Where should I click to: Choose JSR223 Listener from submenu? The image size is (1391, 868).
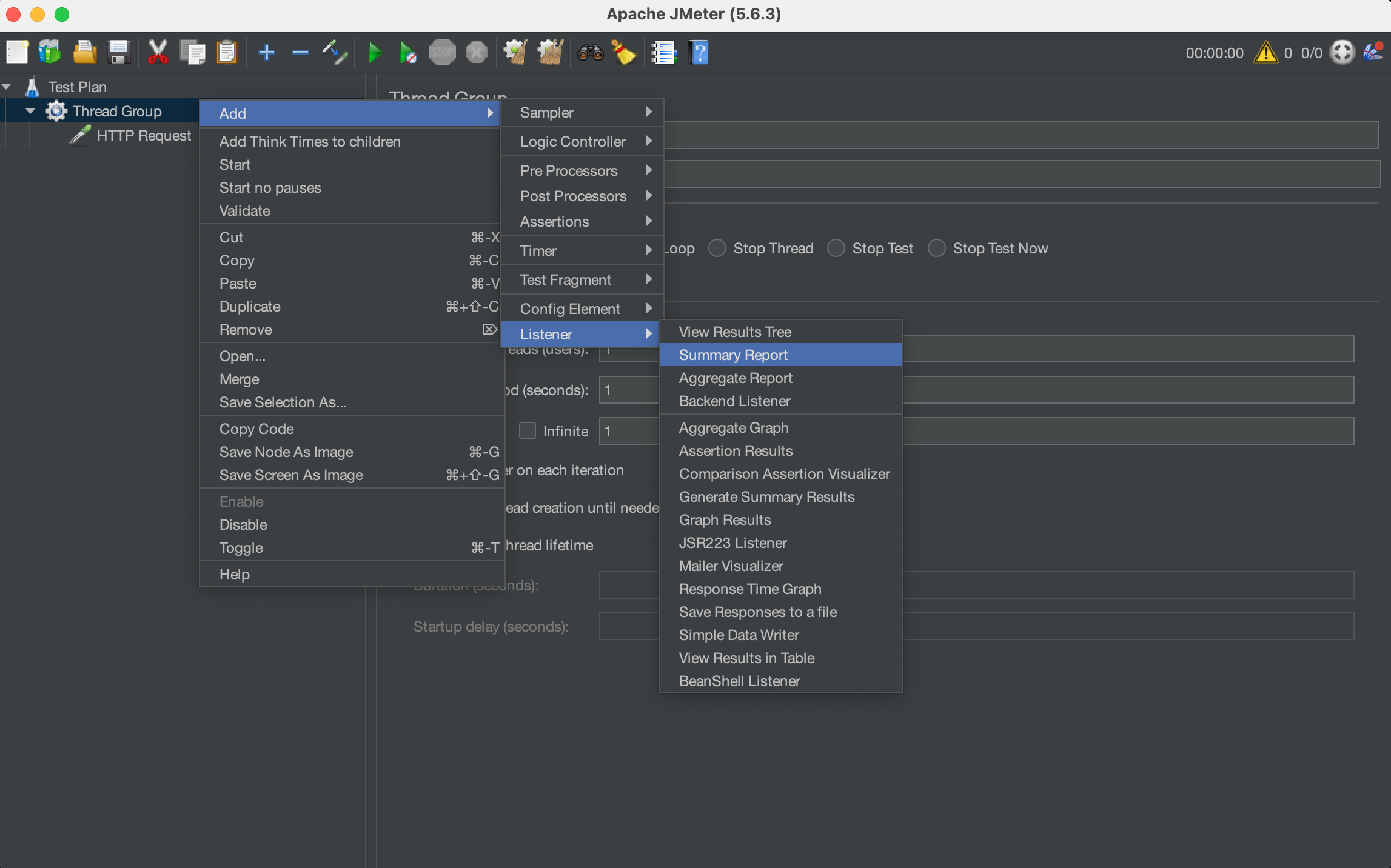[781, 542]
